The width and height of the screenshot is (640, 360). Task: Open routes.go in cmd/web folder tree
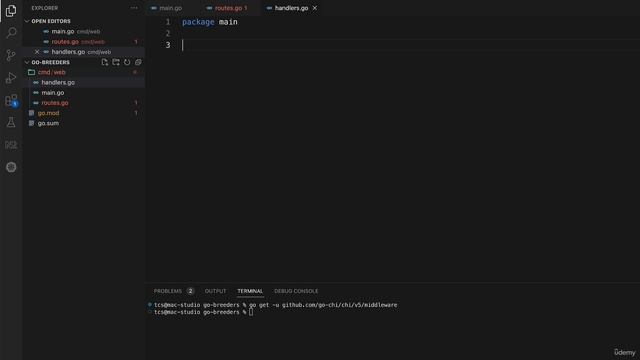point(84,103)
